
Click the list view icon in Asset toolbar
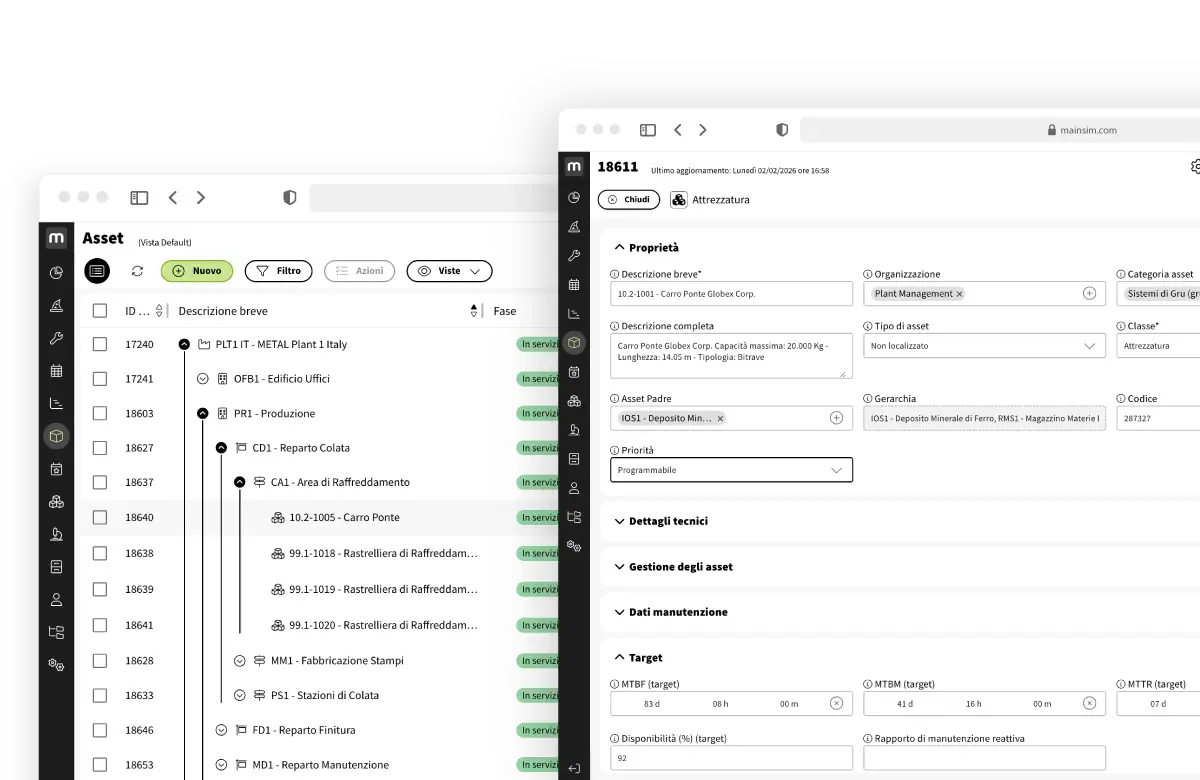pos(97,271)
